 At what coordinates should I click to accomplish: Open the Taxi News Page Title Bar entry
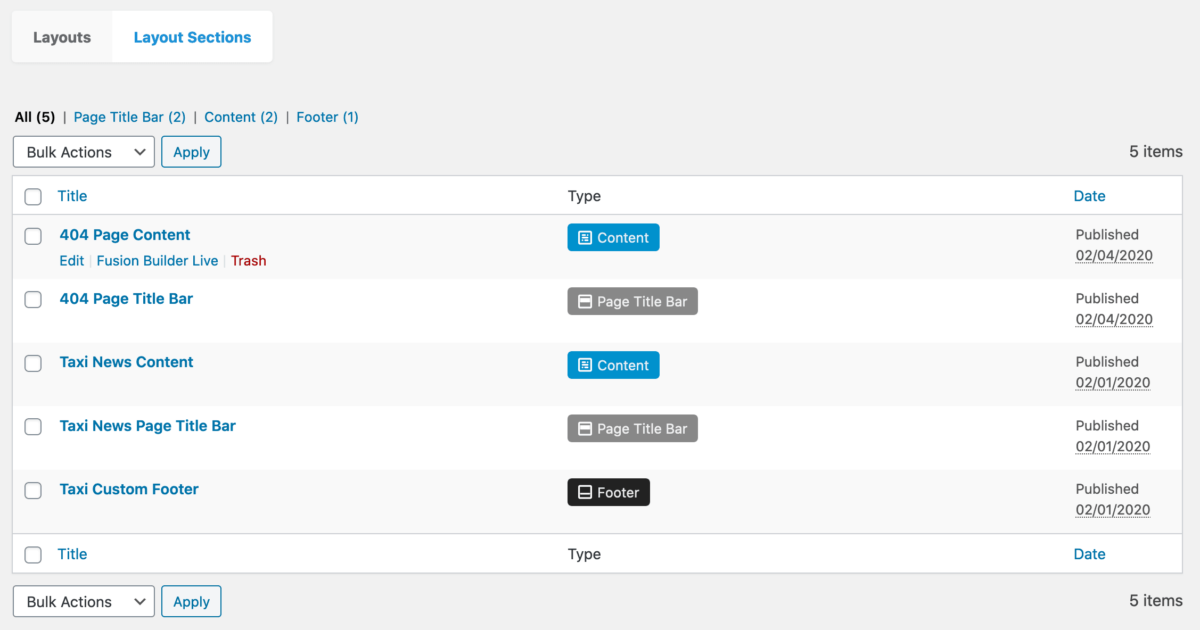pos(148,426)
